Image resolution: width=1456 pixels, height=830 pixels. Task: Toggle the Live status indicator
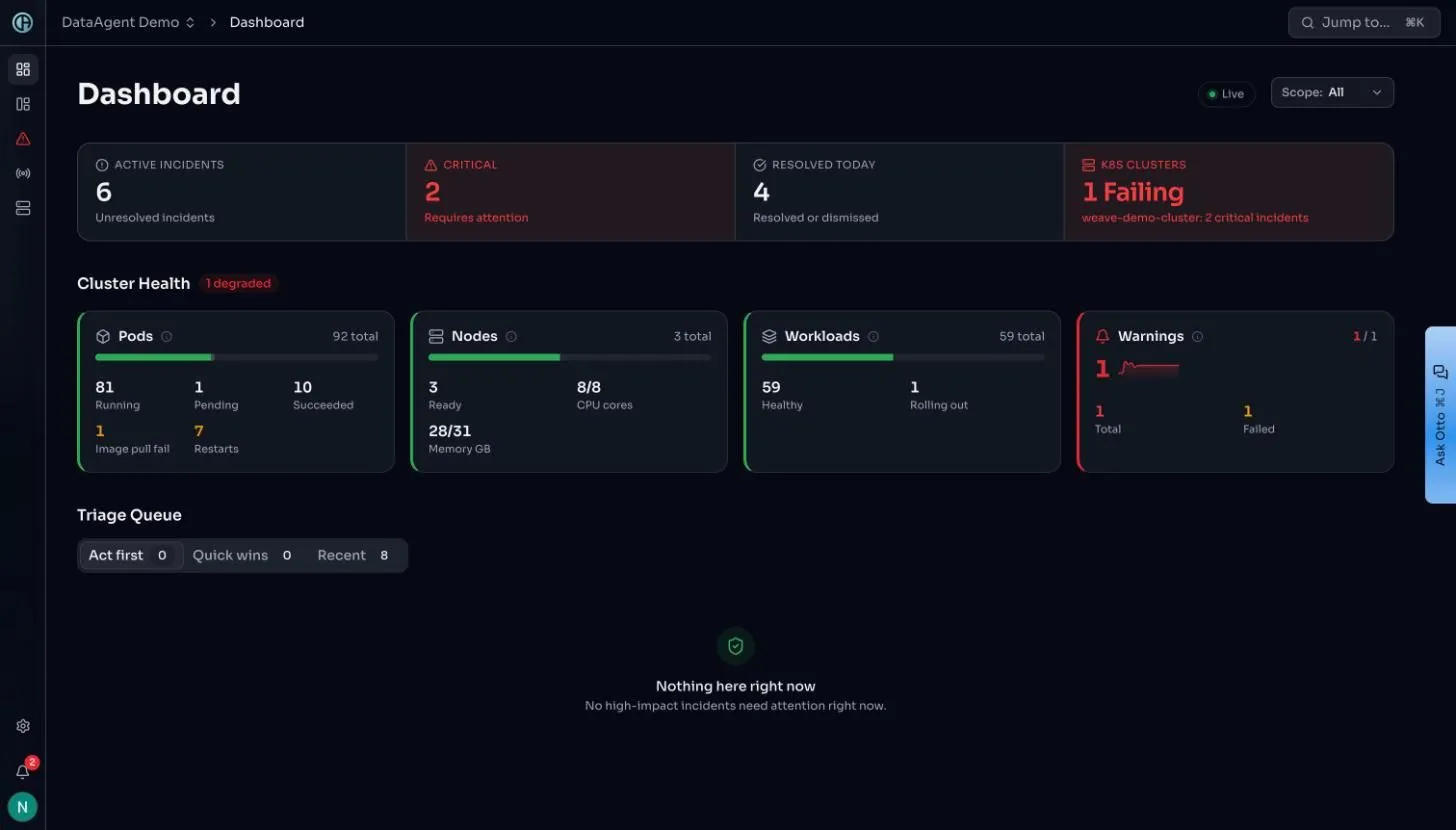click(x=1226, y=94)
